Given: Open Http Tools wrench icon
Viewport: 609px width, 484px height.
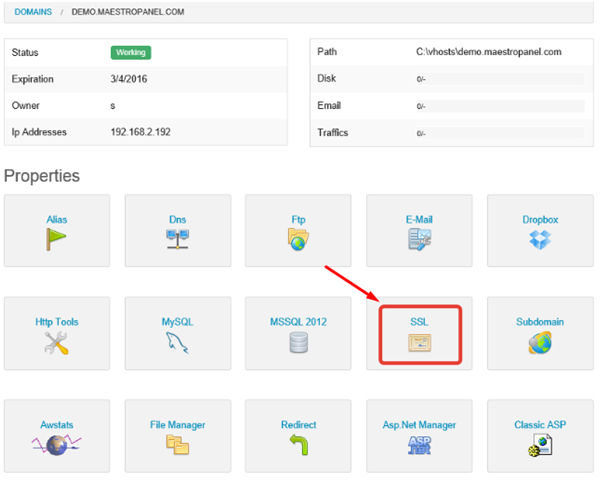Looking at the screenshot, I should (x=56, y=343).
